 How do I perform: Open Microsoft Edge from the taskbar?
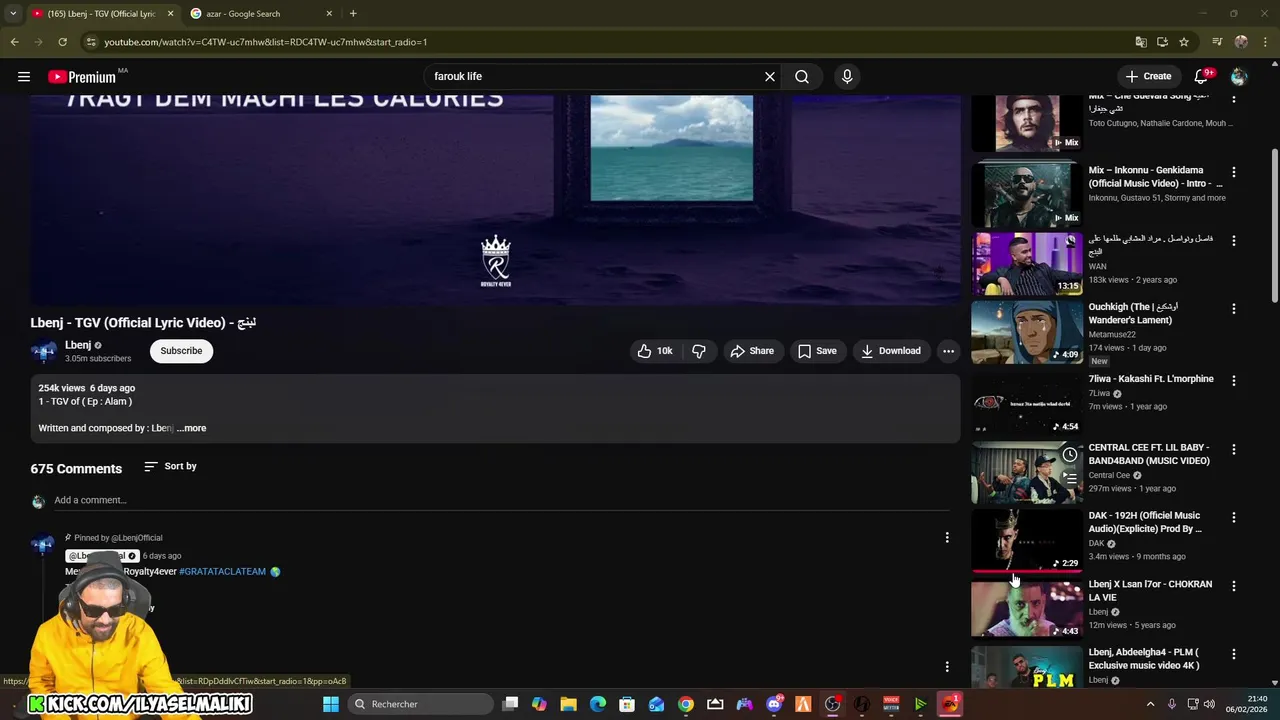598,704
